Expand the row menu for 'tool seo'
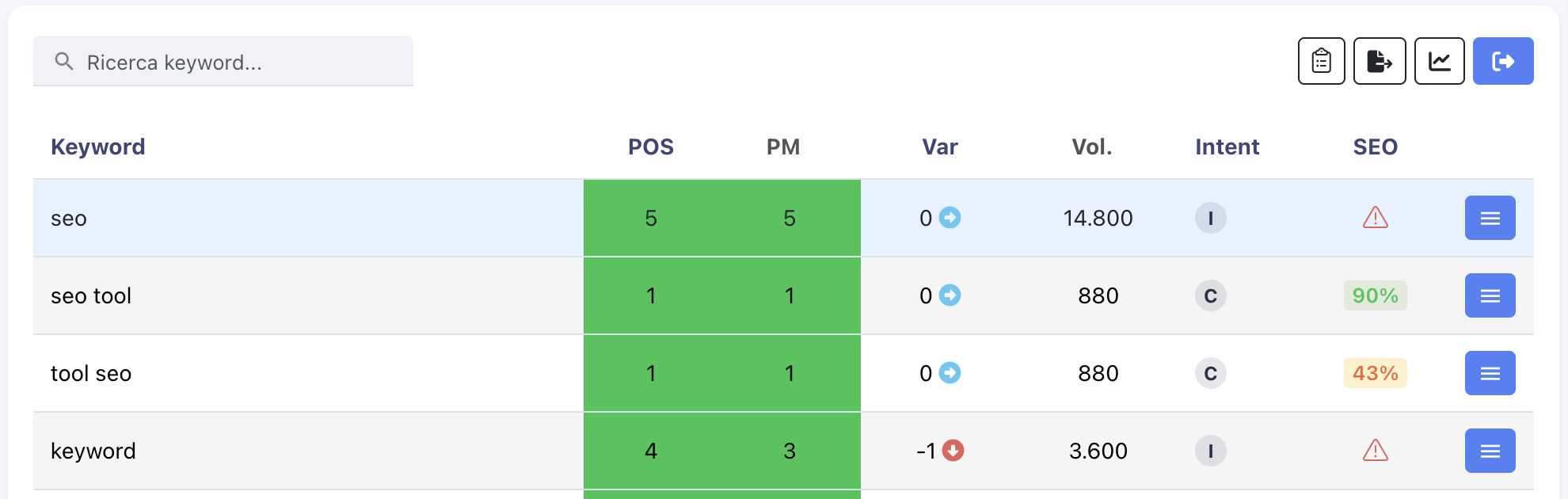 point(1490,373)
